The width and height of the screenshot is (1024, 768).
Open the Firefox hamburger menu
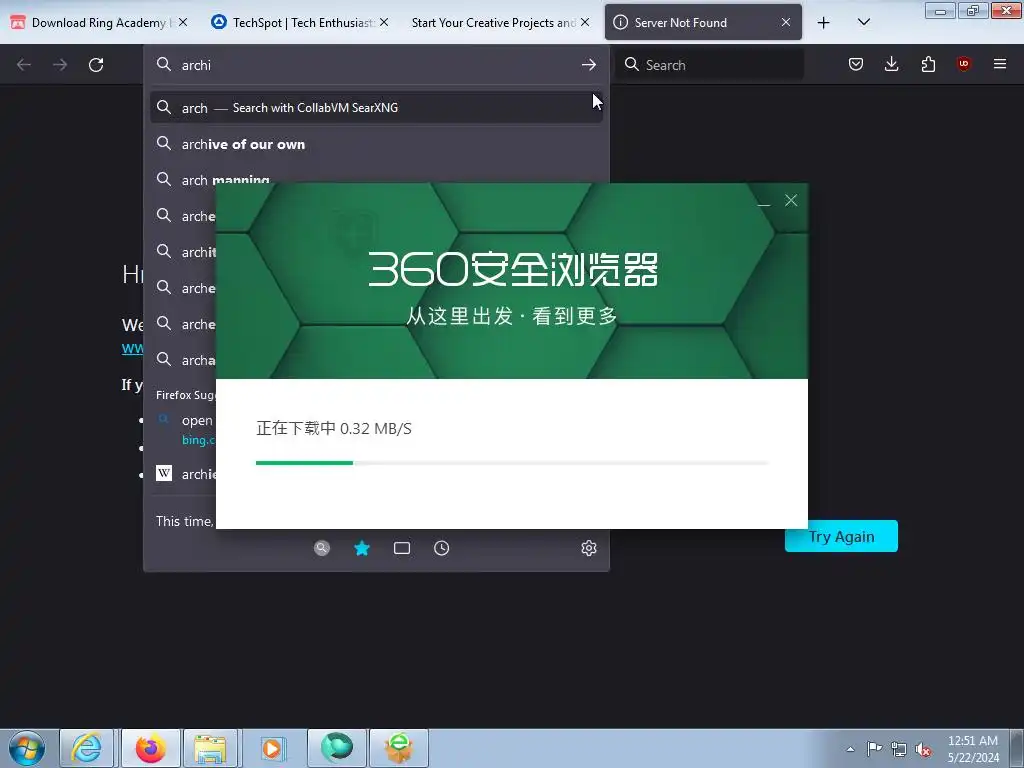(999, 64)
